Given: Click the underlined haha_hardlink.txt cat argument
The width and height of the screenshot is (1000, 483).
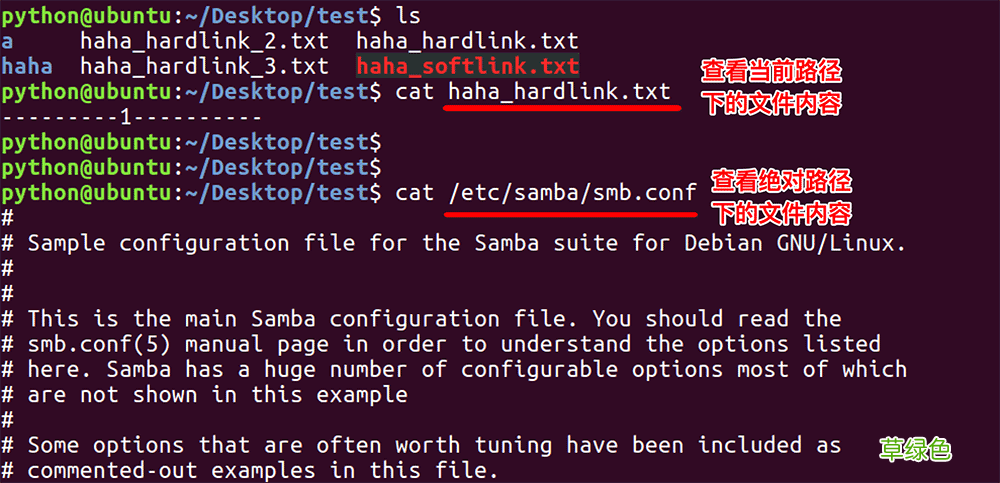Looking at the screenshot, I should pyautogui.click(x=559, y=92).
